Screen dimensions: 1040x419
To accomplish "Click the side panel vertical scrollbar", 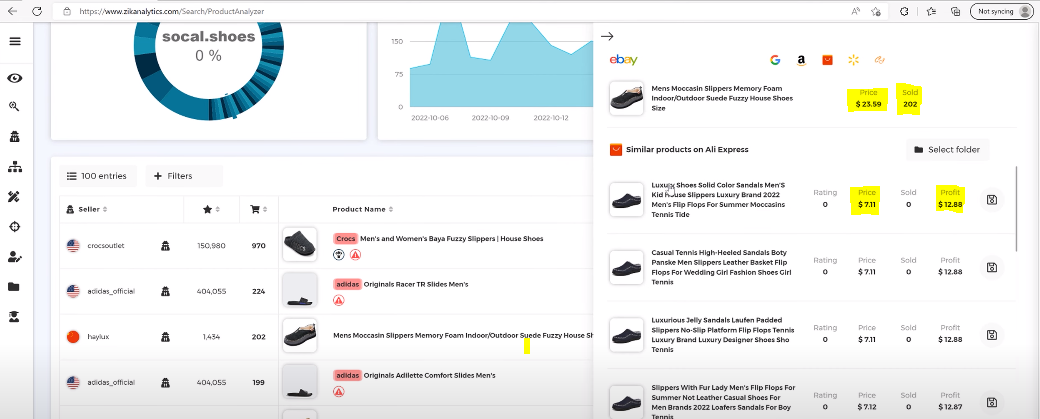I will pyautogui.click(x=1017, y=209).
